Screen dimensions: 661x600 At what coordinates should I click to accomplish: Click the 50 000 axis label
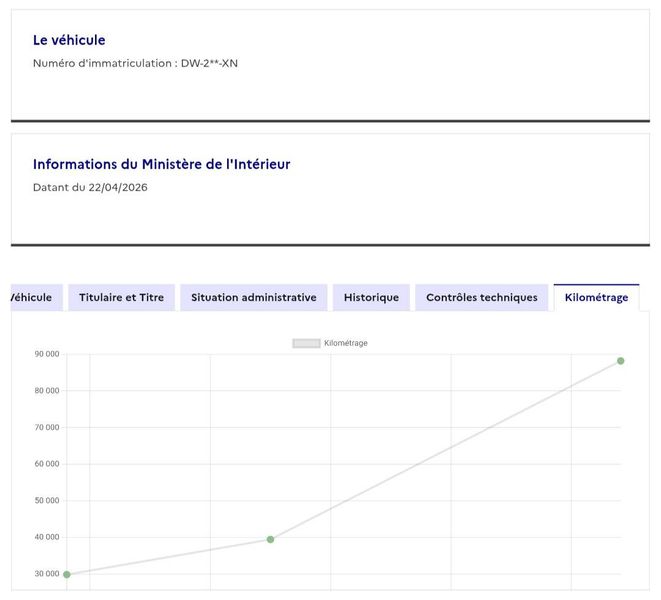pyautogui.click(x=47, y=500)
